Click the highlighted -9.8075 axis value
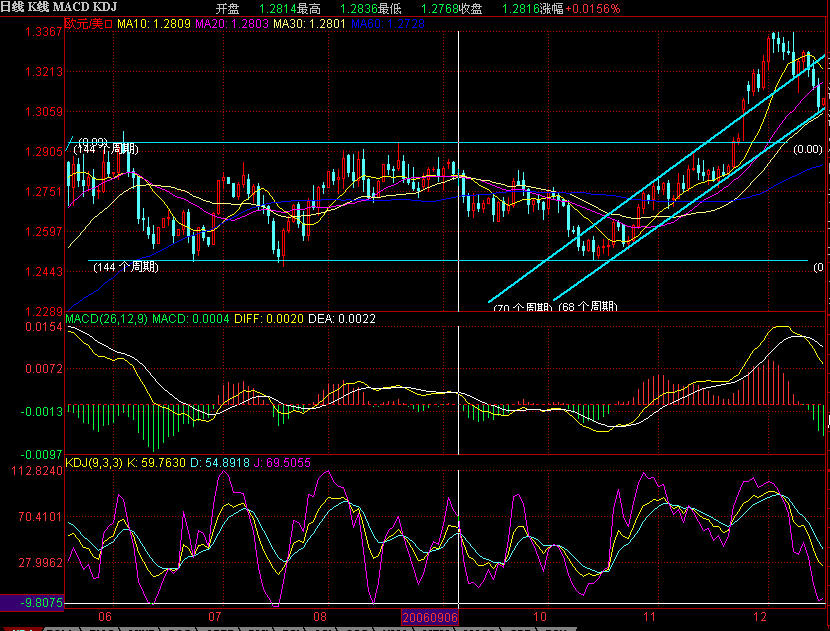830x631 pixels. (x=32, y=603)
